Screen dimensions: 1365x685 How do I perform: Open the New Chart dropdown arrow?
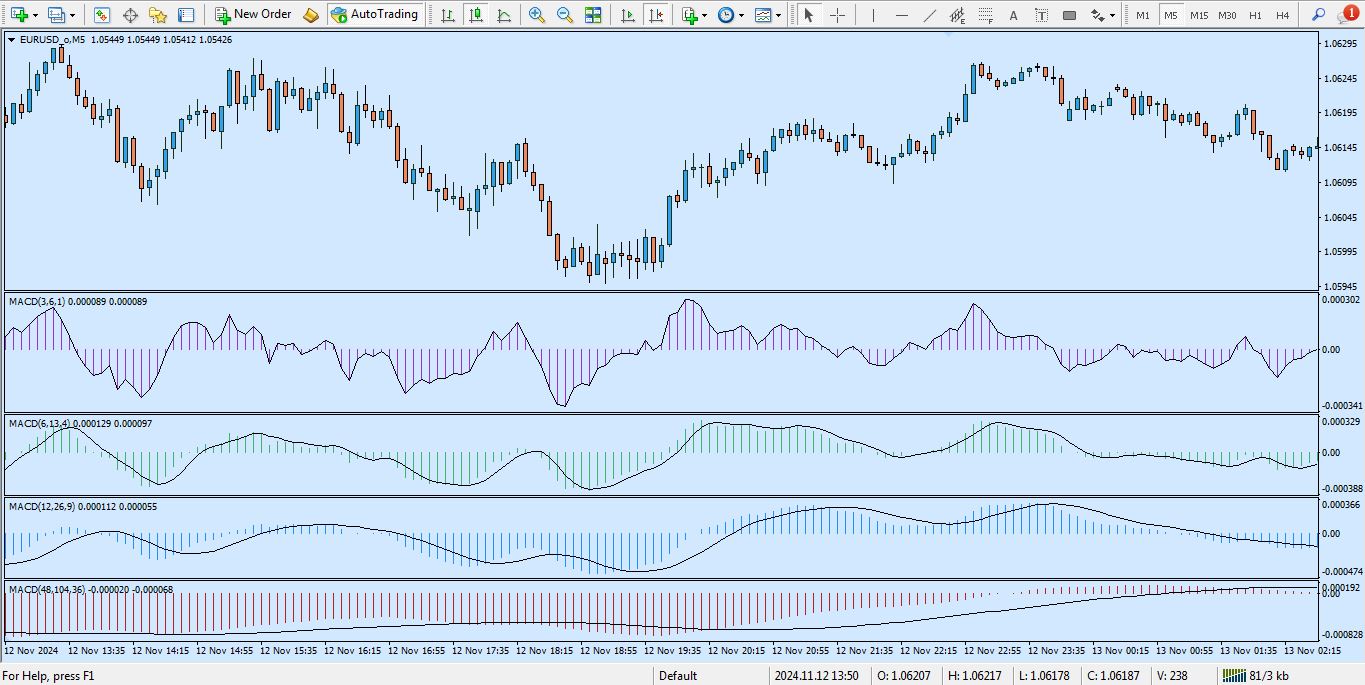(36, 15)
